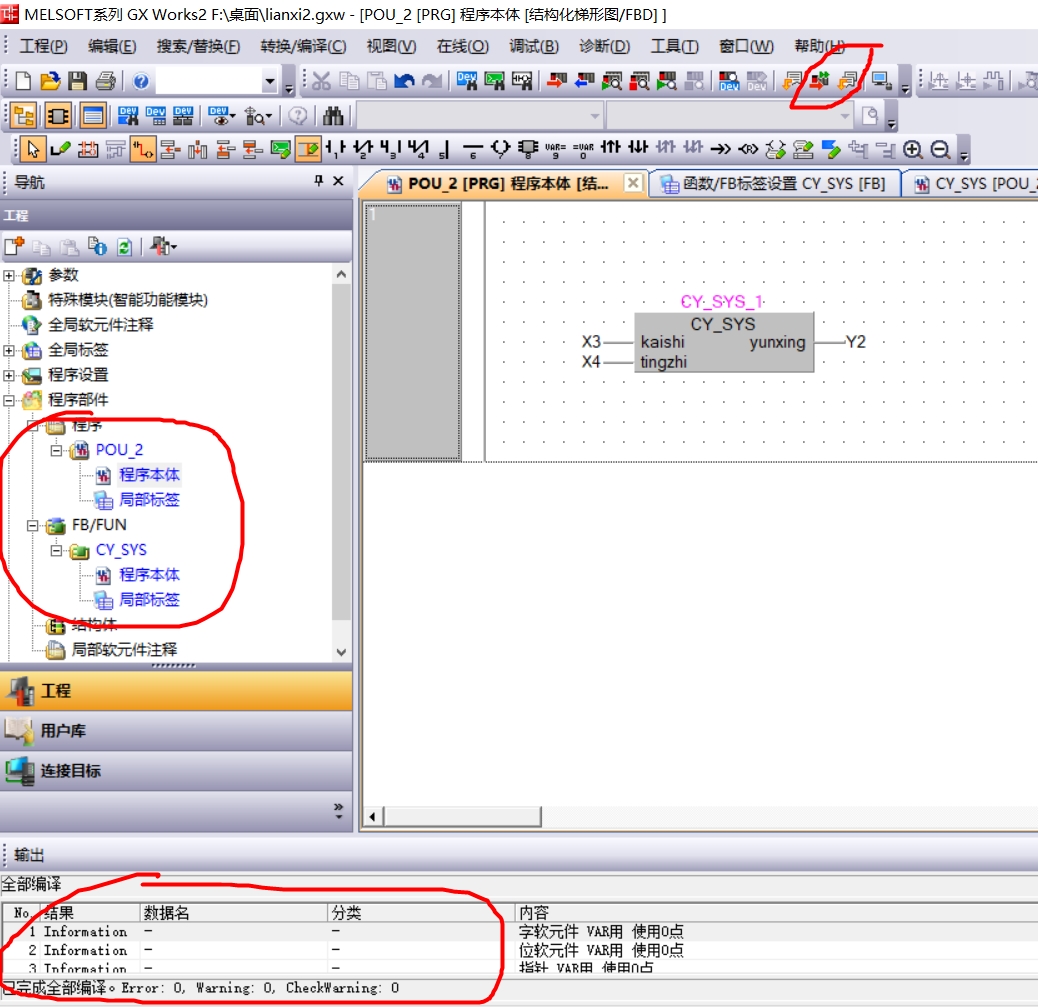
Task: Click the binoculars find device icon
Action: 333,116
